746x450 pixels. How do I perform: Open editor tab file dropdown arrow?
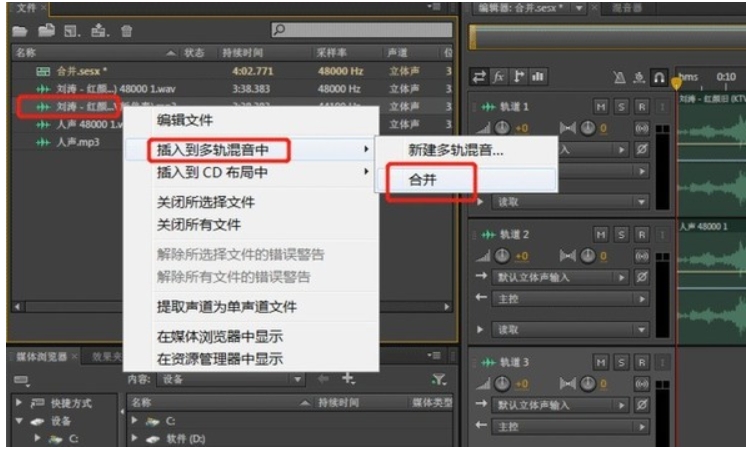579,8
